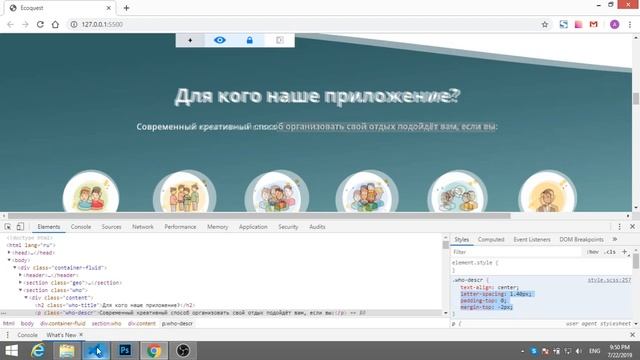Toggle the .cls classes button
Viewport: 640px width, 360px height.
(610, 252)
